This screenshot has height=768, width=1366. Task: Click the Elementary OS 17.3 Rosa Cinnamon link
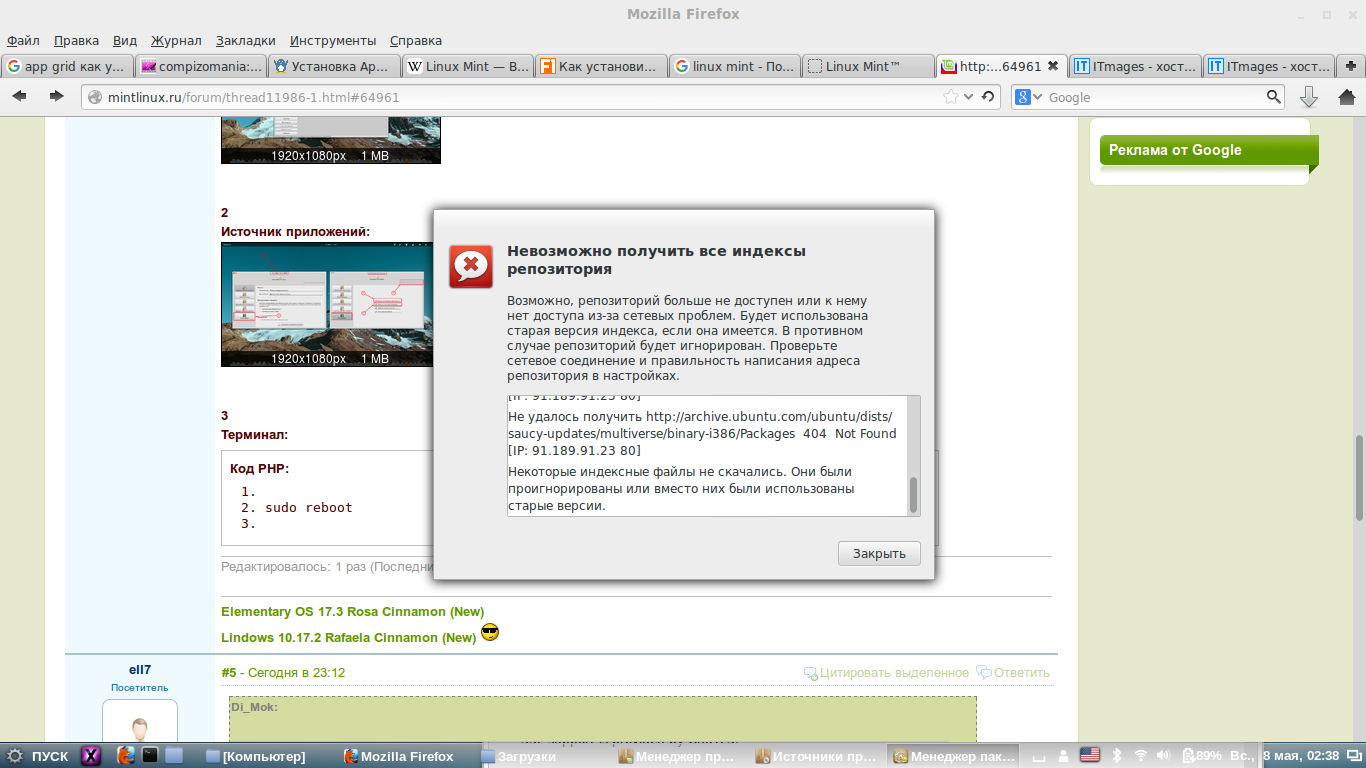coord(352,611)
